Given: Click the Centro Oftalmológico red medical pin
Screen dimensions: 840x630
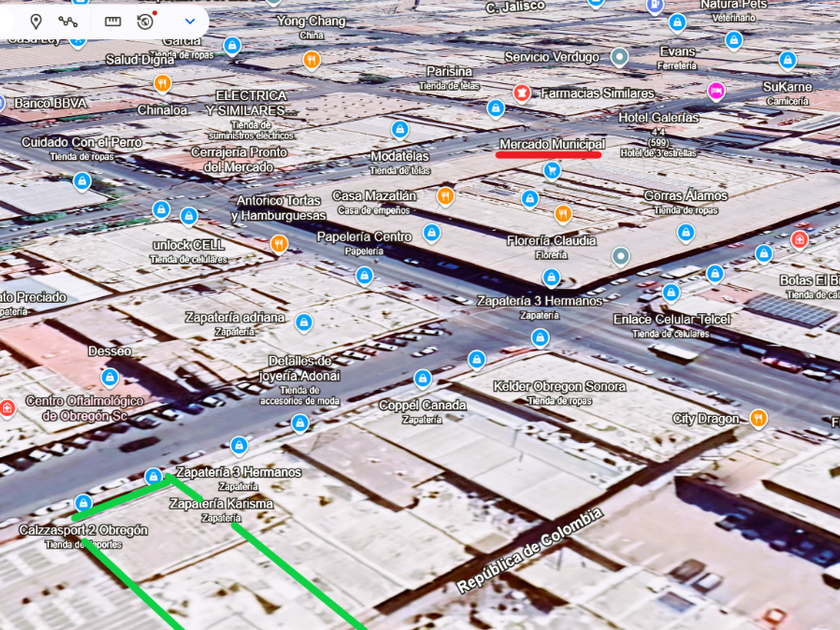Looking at the screenshot, I should pyautogui.click(x=7, y=408).
